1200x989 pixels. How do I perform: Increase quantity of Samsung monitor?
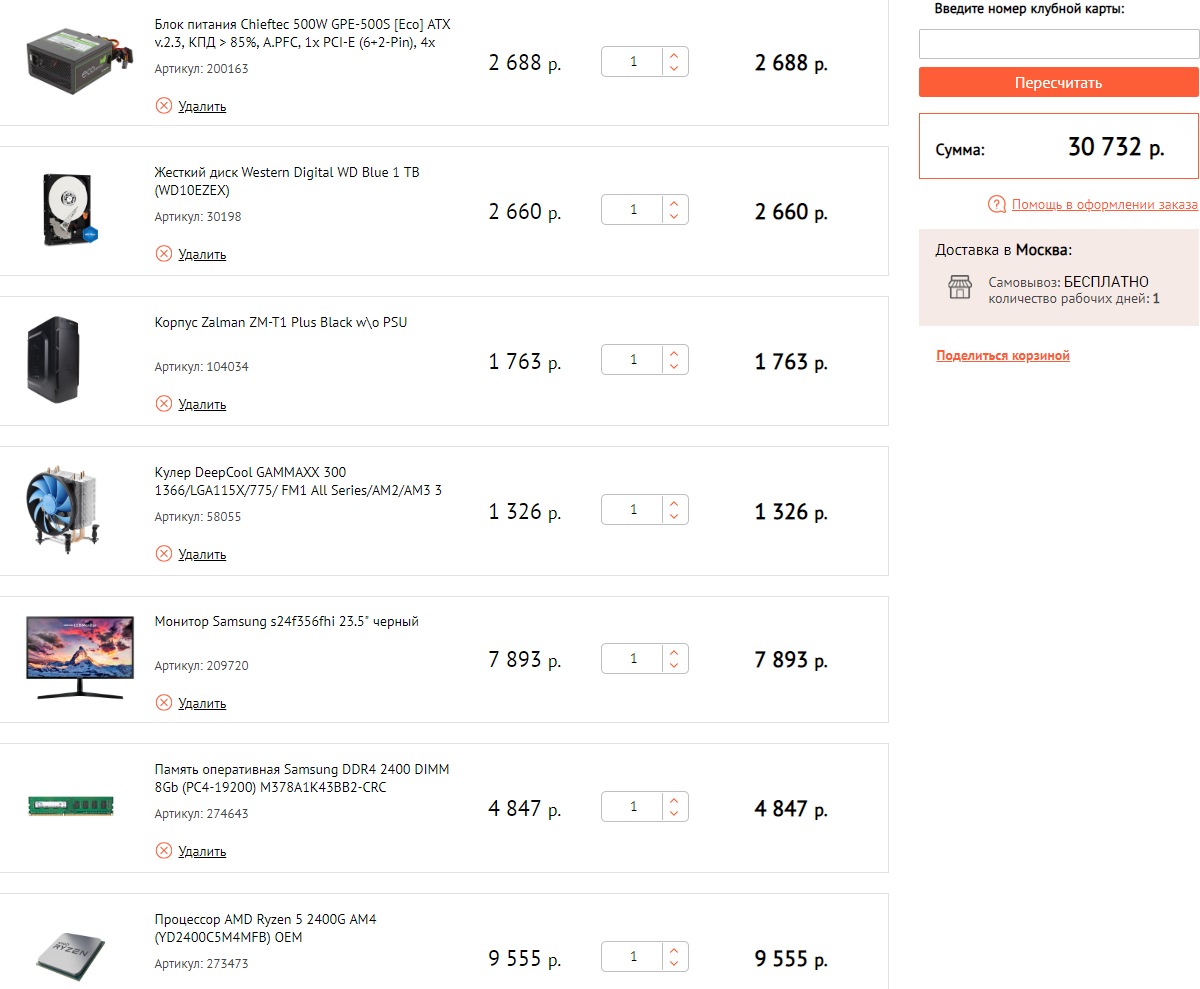(x=674, y=653)
